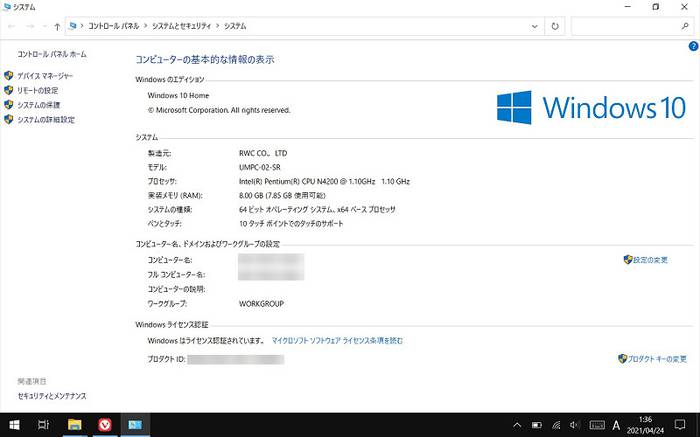Expand the address bar history dropdown

click(534, 26)
